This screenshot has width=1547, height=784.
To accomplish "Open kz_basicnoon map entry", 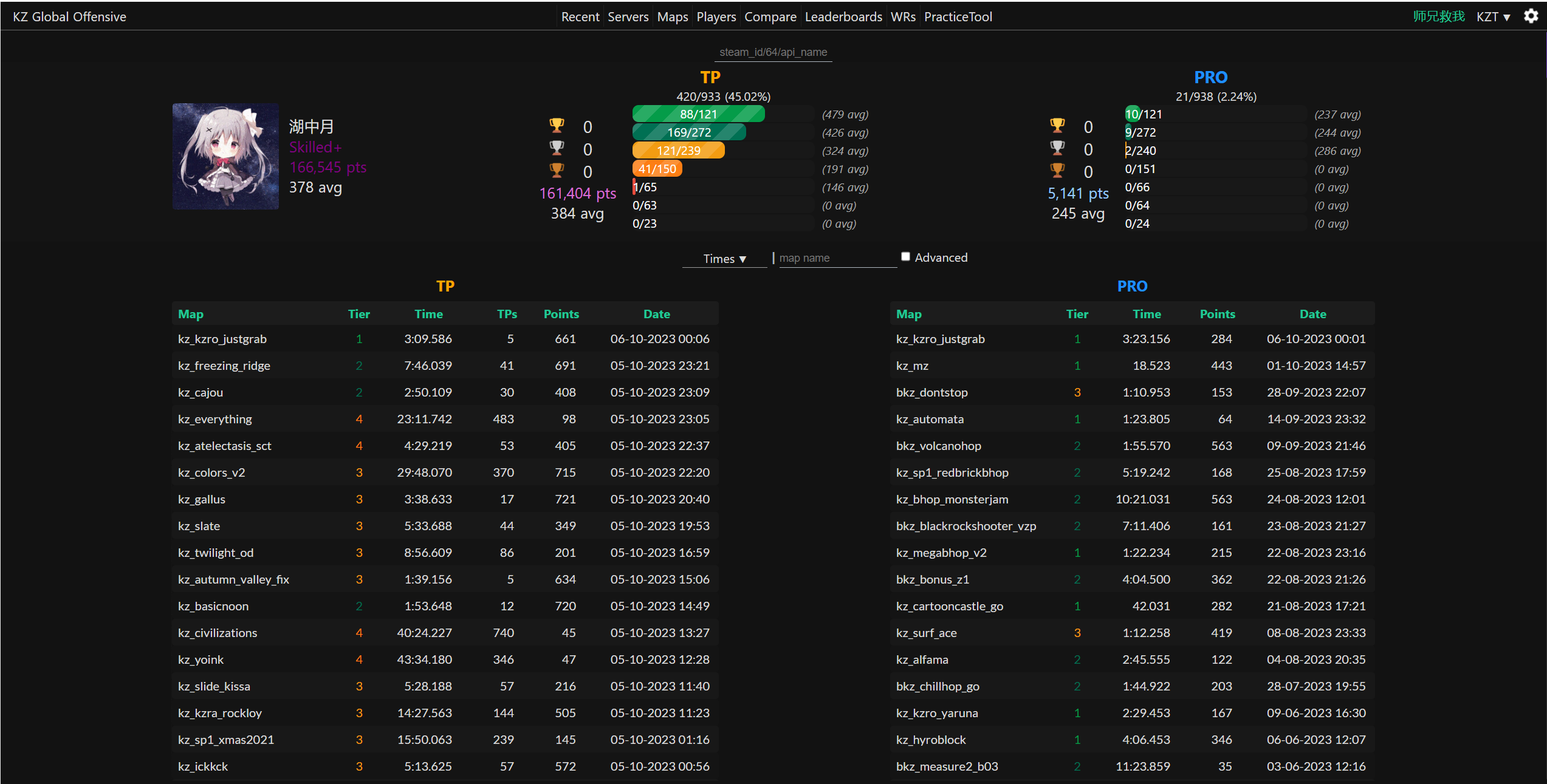I will [213, 606].
